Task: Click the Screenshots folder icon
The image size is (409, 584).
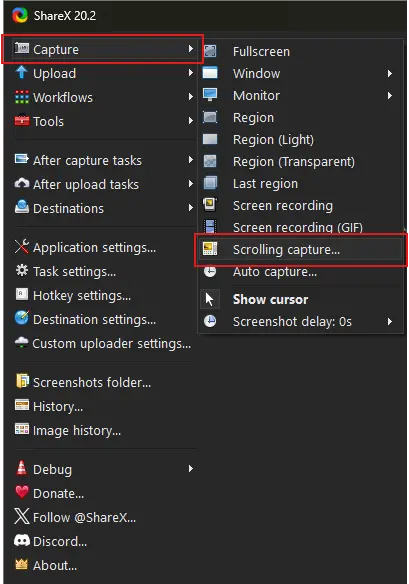Action: 22,381
